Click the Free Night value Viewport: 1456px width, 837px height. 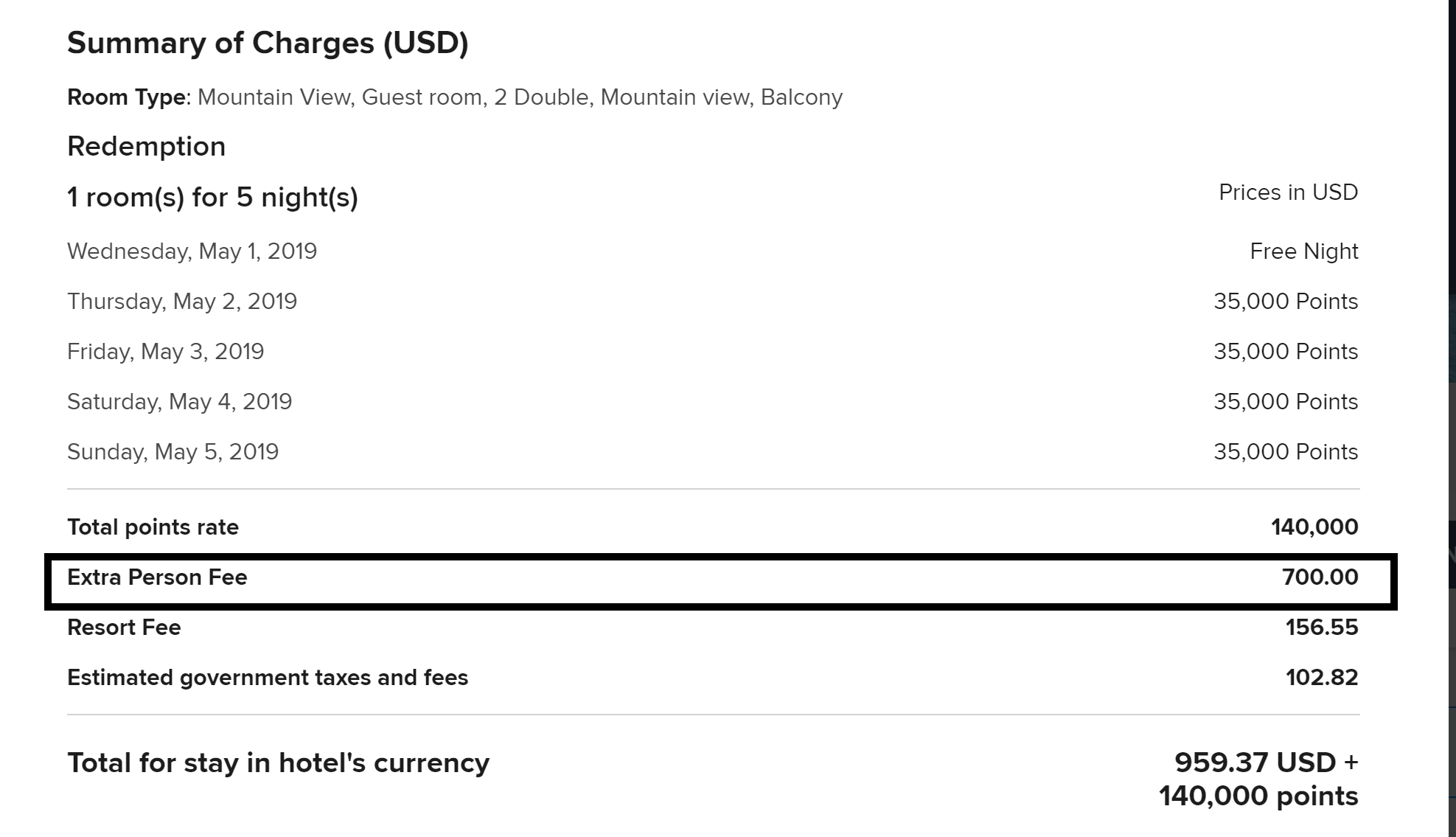[1303, 251]
